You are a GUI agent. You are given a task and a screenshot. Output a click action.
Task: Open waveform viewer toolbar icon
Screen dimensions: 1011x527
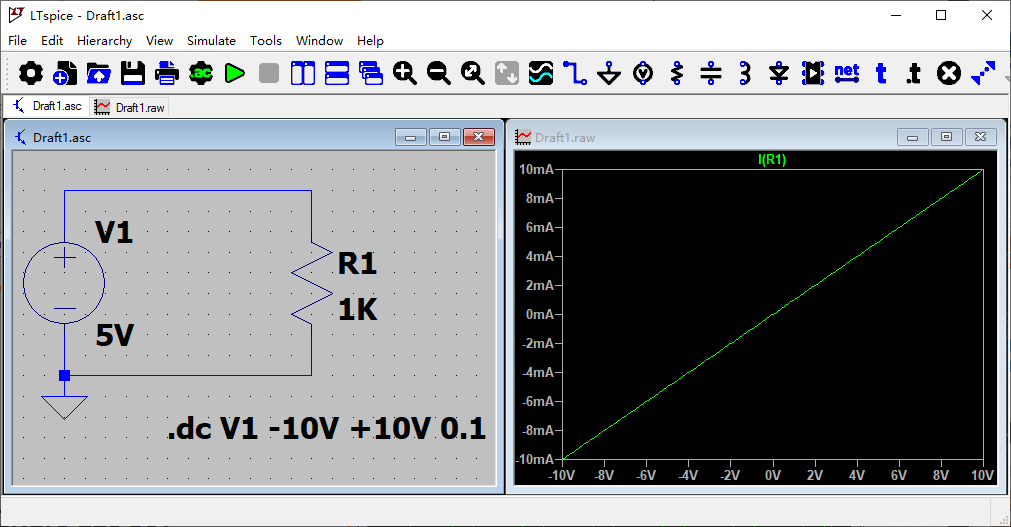(541, 74)
